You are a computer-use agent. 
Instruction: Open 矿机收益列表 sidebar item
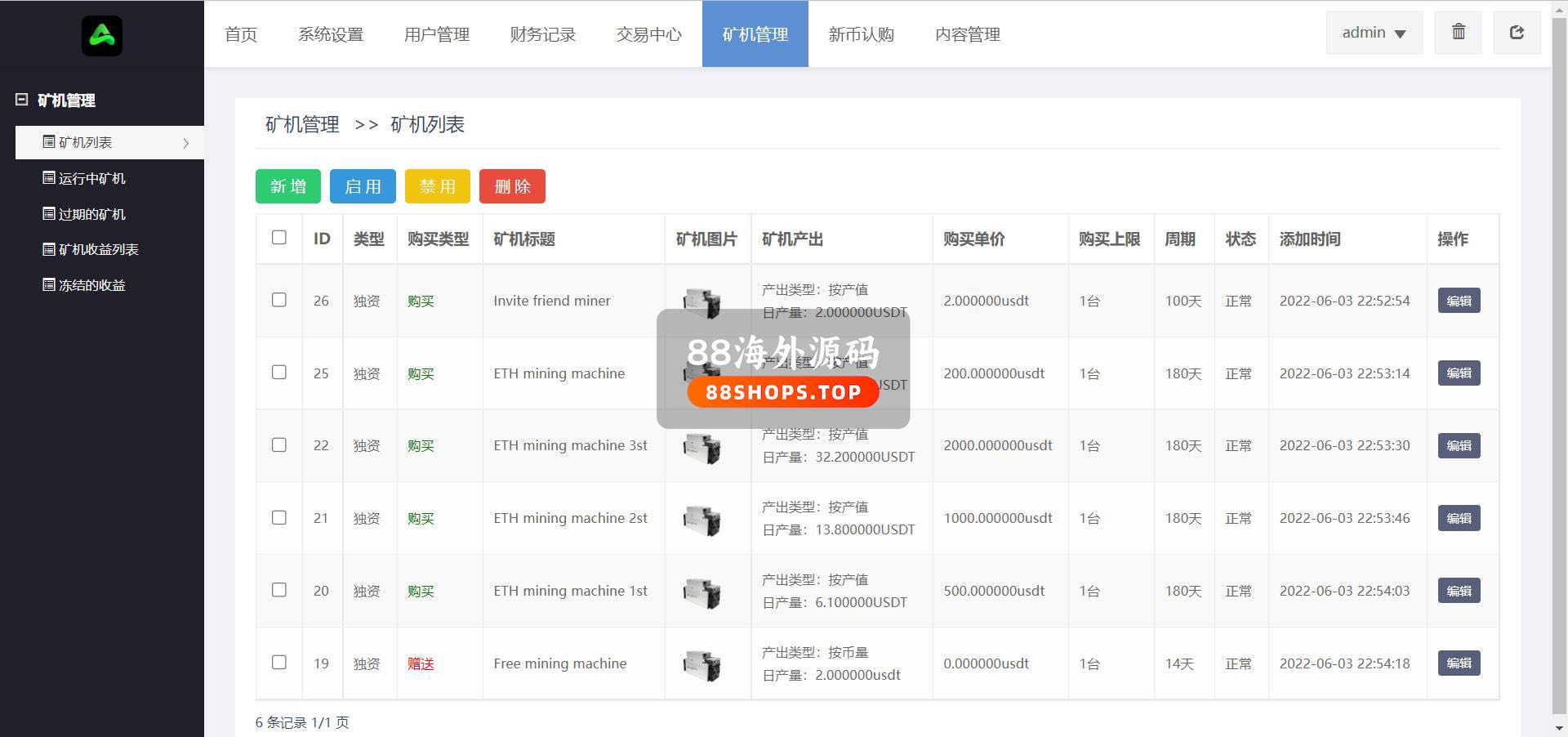tap(98, 249)
